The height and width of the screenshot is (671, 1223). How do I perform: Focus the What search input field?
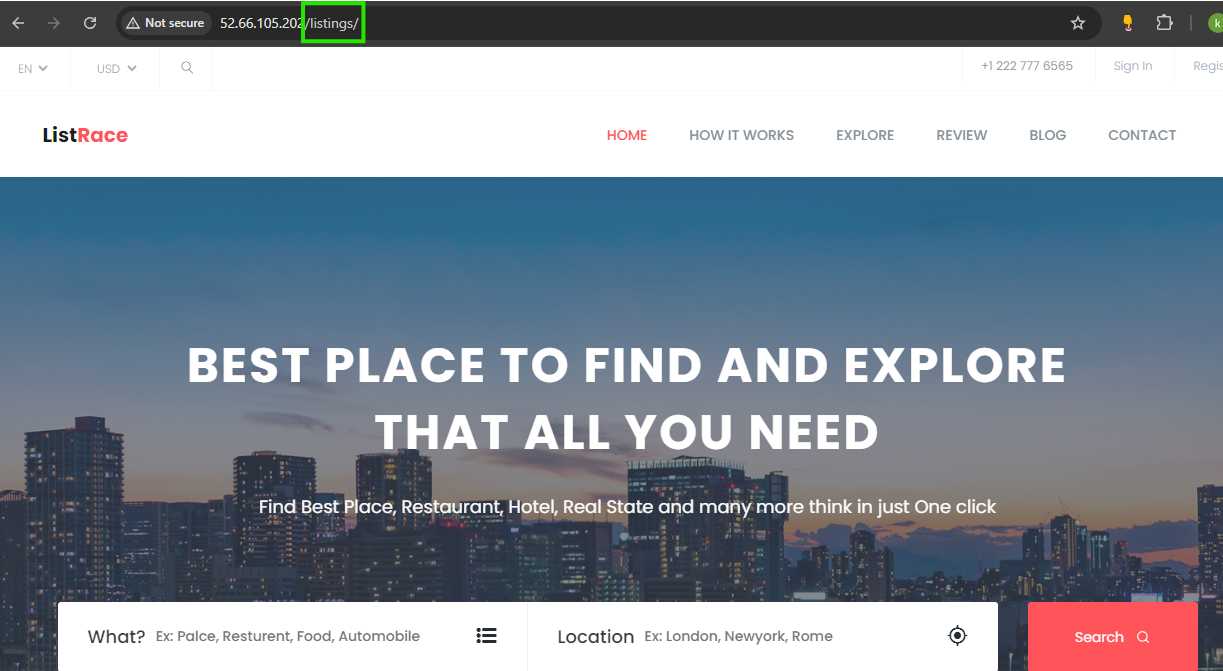coord(300,637)
